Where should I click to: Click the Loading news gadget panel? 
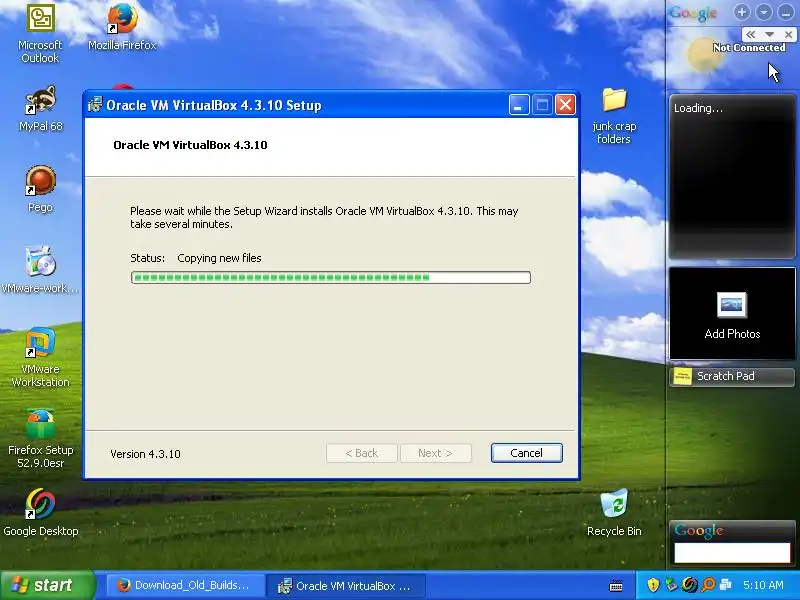pos(732,177)
